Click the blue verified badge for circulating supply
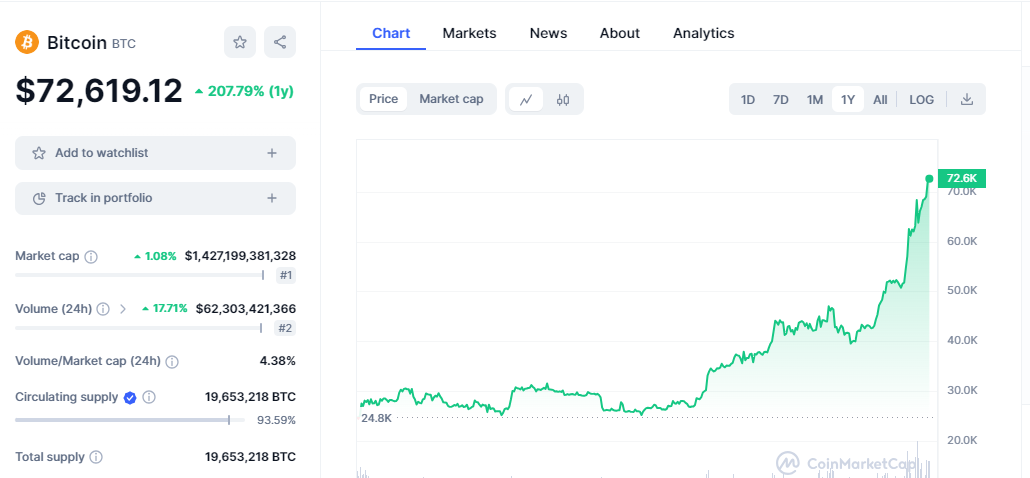The image size is (1030, 478). pos(130,397)
